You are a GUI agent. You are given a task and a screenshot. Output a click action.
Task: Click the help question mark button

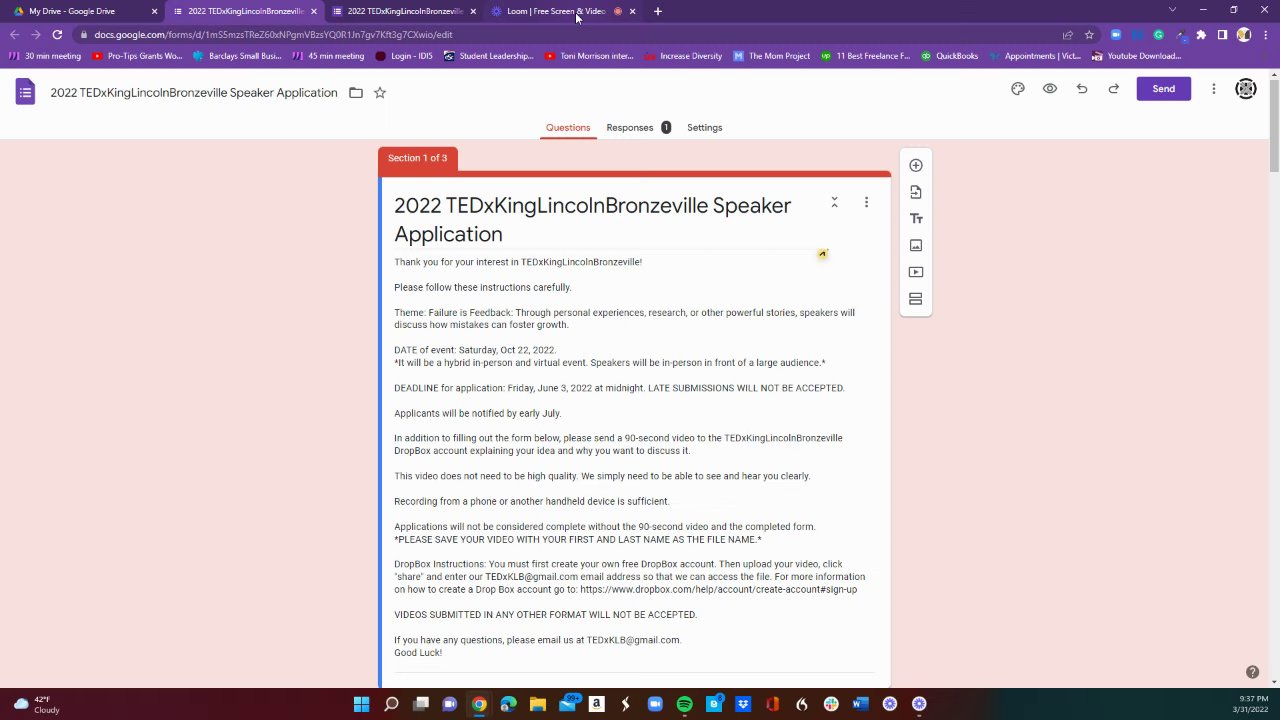coord(1252,673)
